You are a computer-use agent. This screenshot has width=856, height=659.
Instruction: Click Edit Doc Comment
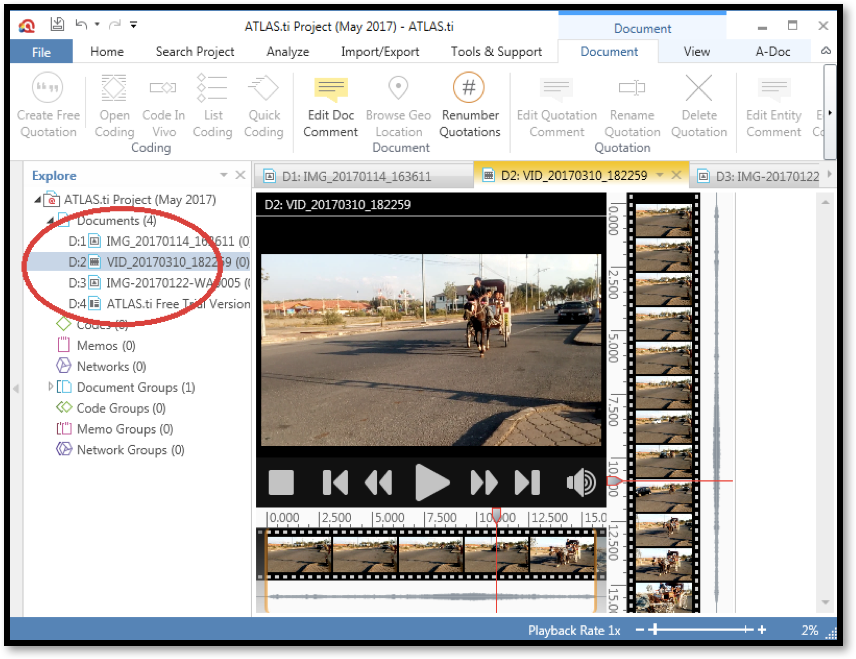pyautogui.click(x=330, y=105)
